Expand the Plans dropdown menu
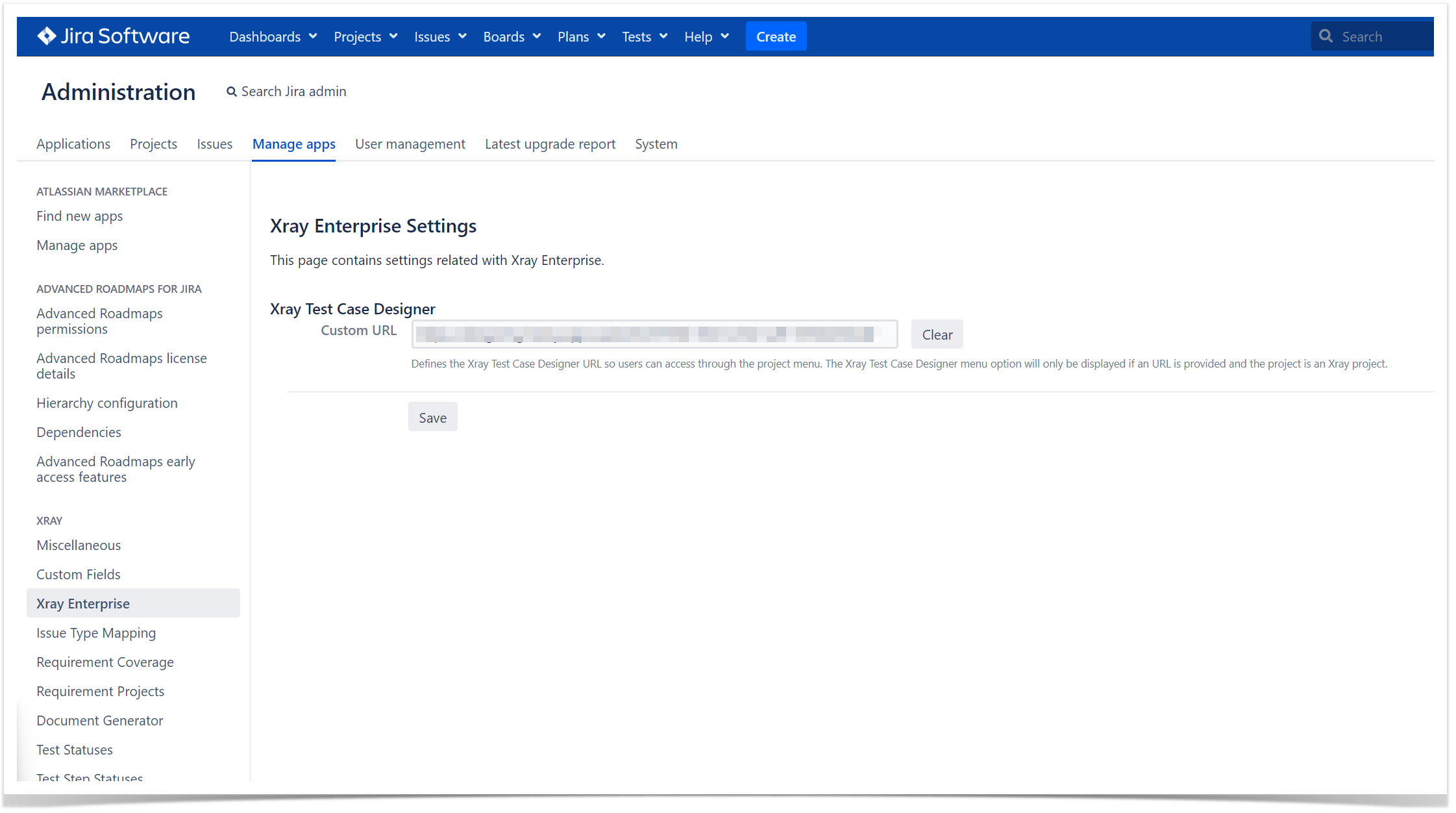This screenshot has height=813, width=1456. 582,37
